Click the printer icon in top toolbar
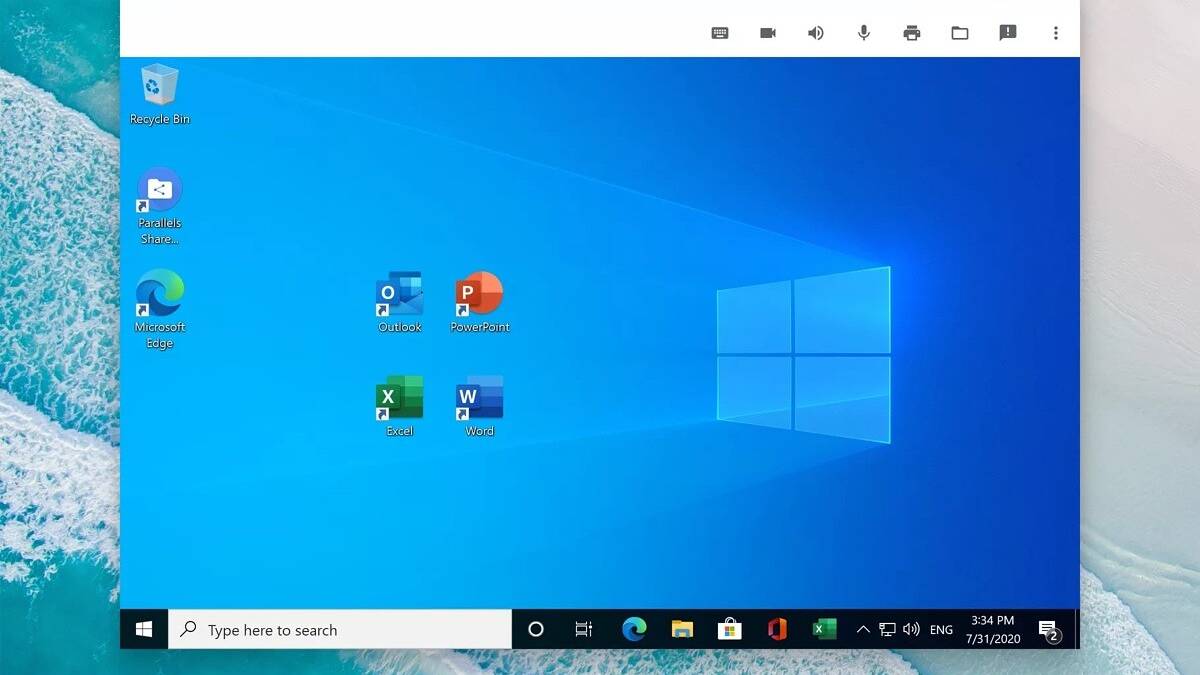The height and width of the screenshot is (675, 1200). pos(912,33)
